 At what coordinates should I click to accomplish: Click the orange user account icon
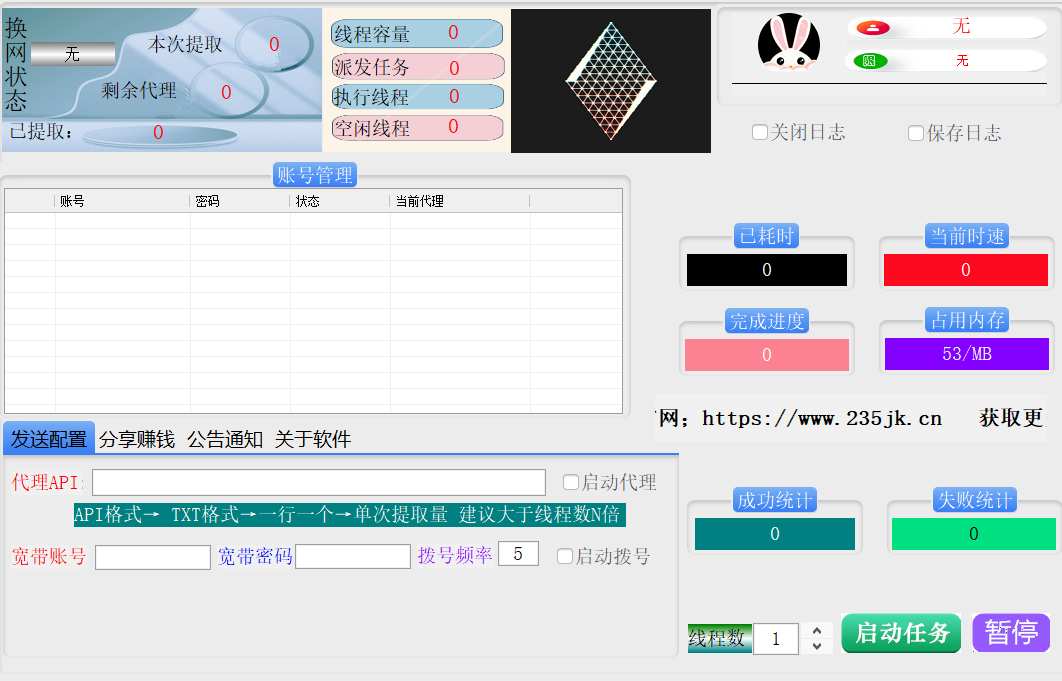[x=872, y=28]
